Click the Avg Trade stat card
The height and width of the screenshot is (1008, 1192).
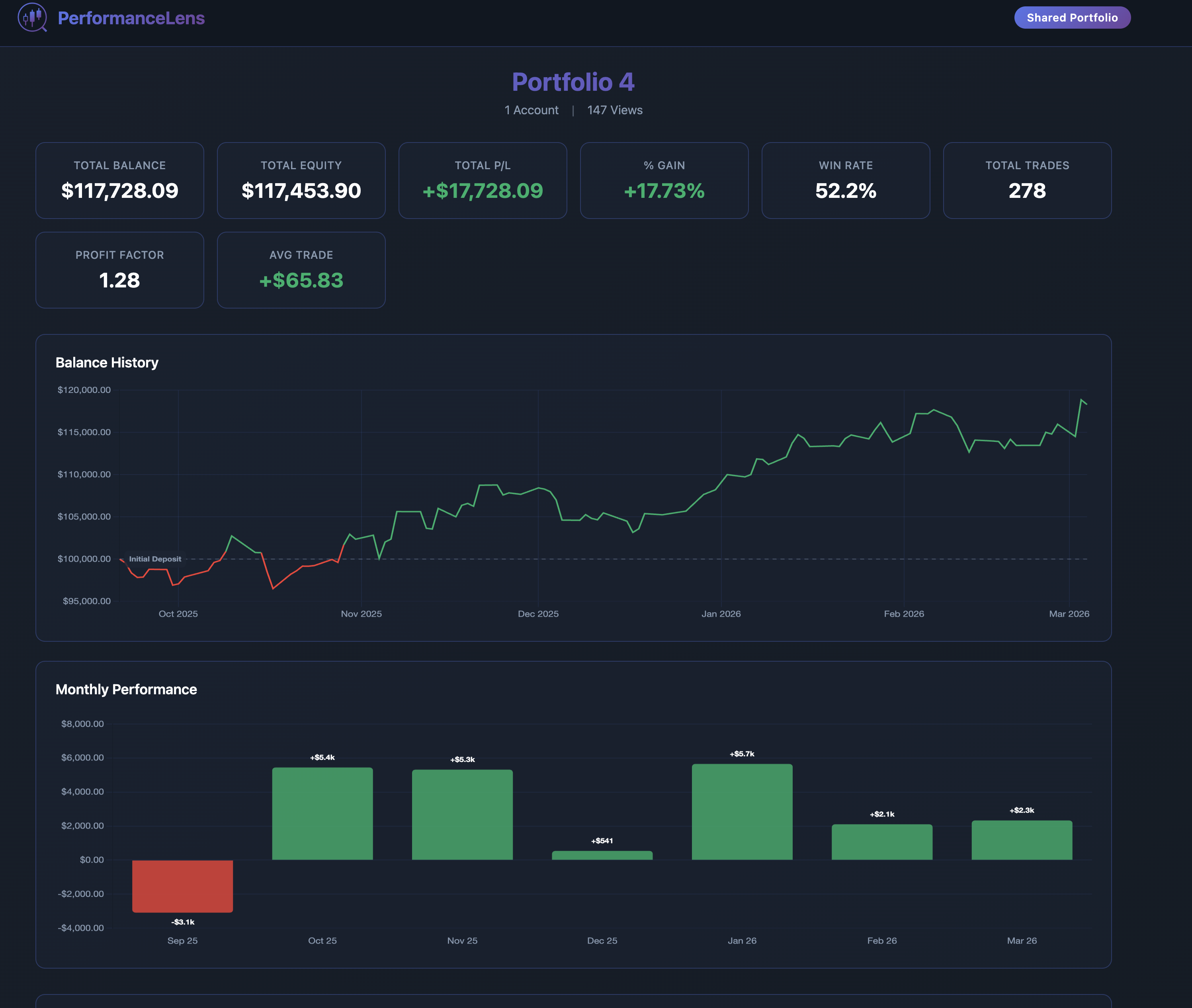click(301, 270)
